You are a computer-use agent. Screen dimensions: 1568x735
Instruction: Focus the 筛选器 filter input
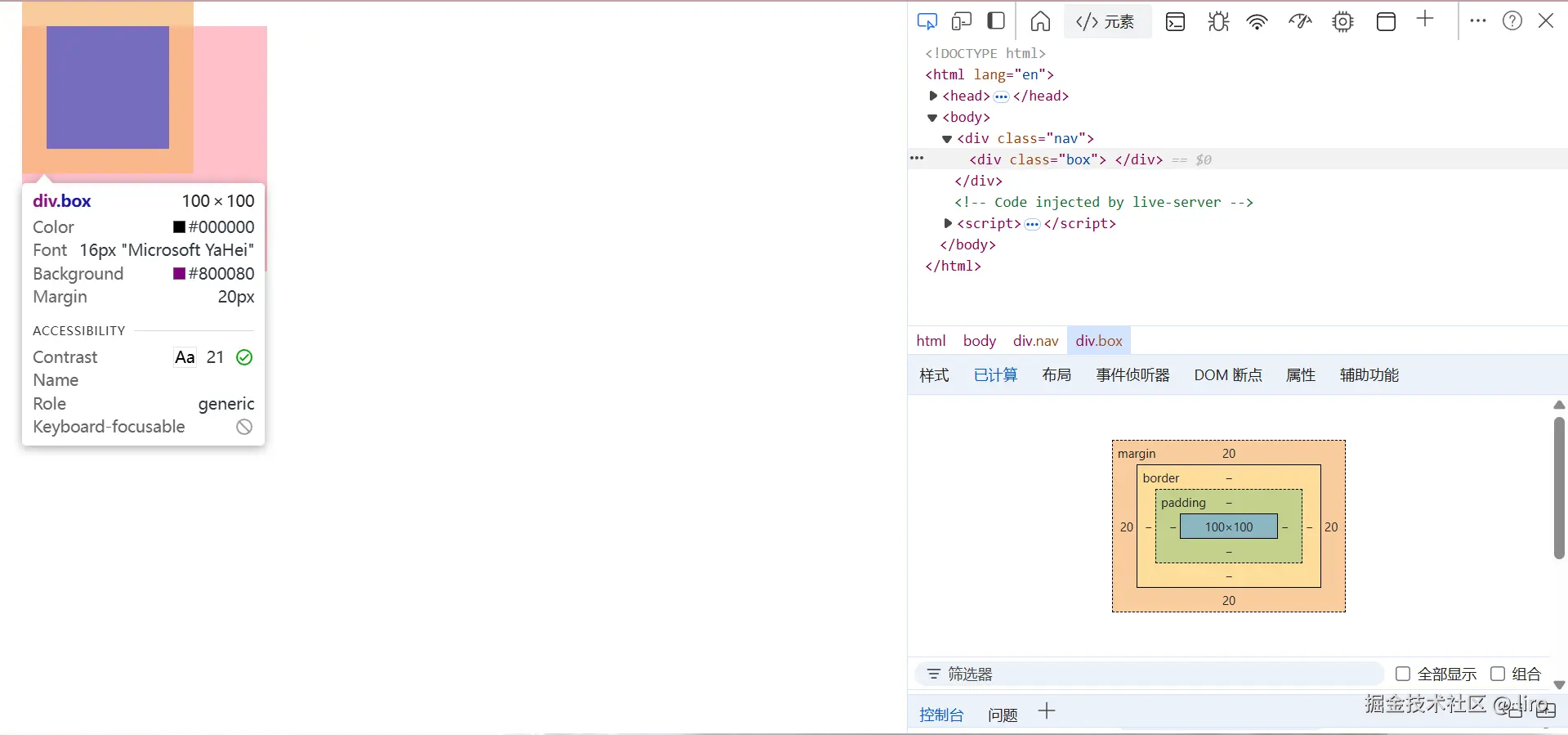click(1149, 674)
